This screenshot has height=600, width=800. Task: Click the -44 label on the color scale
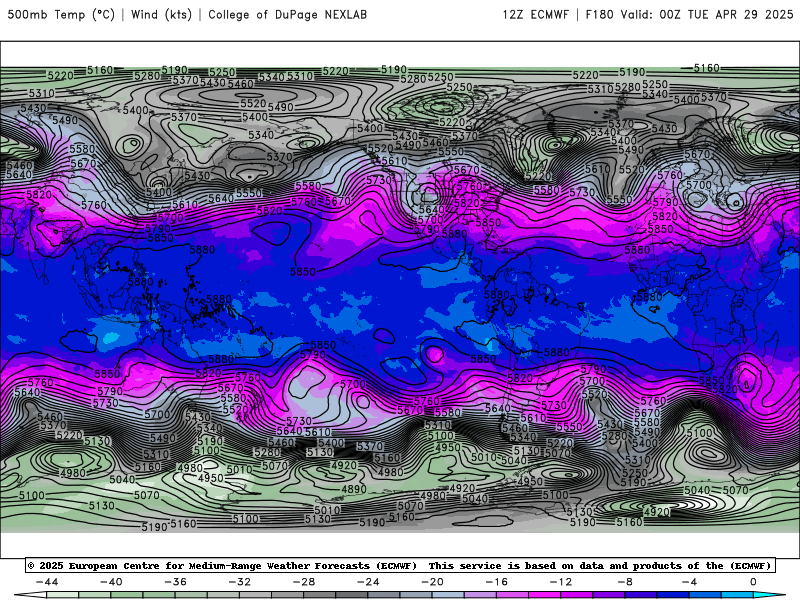[x=47, y=582]
